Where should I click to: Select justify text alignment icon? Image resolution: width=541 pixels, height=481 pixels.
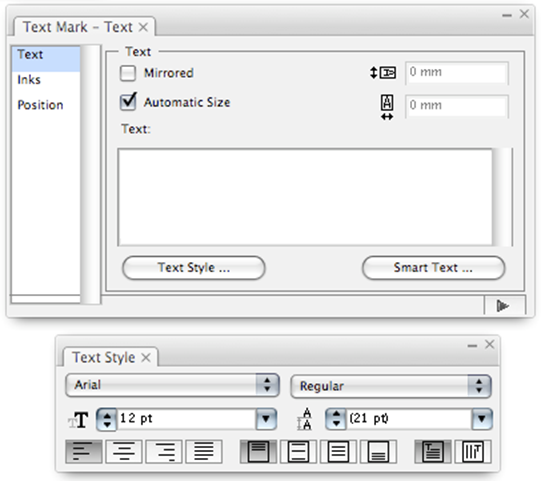click(204, 451)
